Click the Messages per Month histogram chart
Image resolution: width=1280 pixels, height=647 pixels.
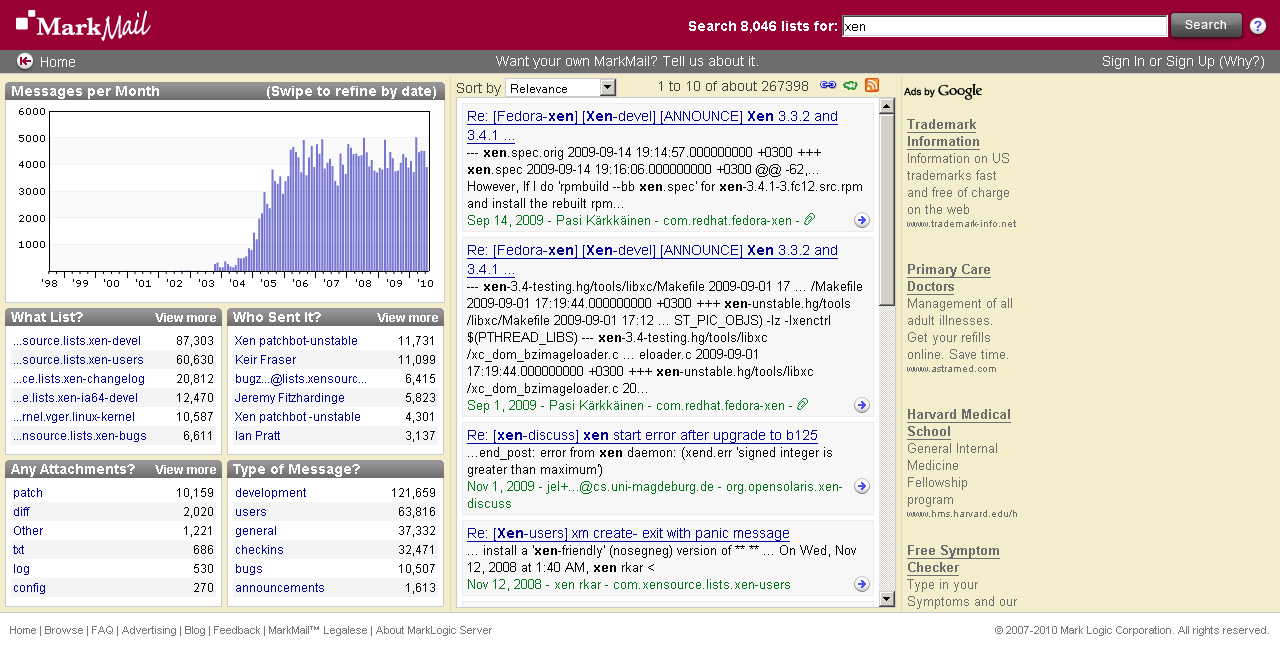pyautogui.click(x=238, y=191)
